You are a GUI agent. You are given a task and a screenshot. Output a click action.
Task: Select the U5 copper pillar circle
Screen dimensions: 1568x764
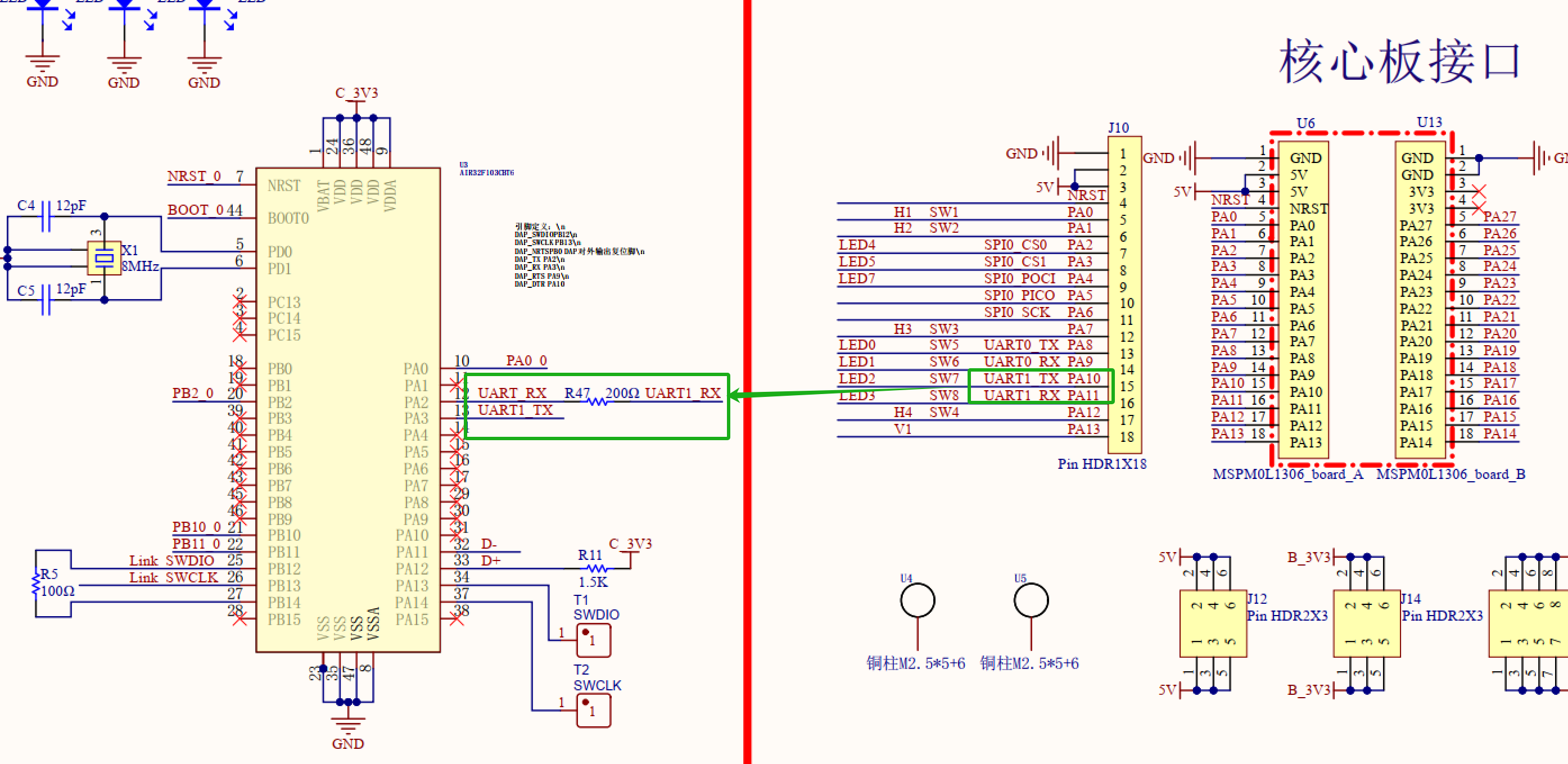tap(1031, 600)
